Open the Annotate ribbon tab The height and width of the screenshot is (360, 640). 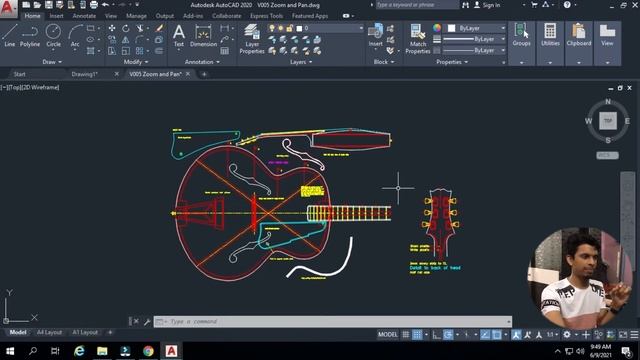pyautogui.click(x=84, y=16)
